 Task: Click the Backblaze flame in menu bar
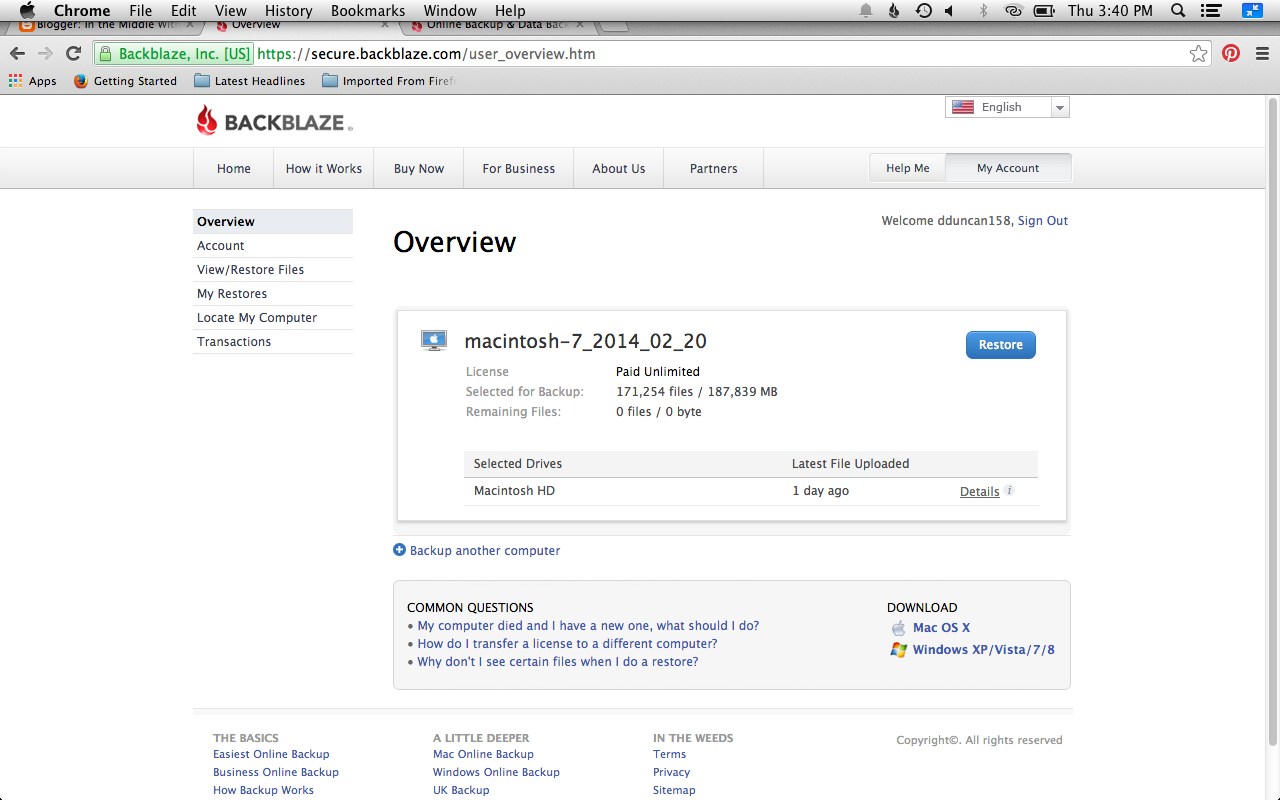(x=894, y=10)
